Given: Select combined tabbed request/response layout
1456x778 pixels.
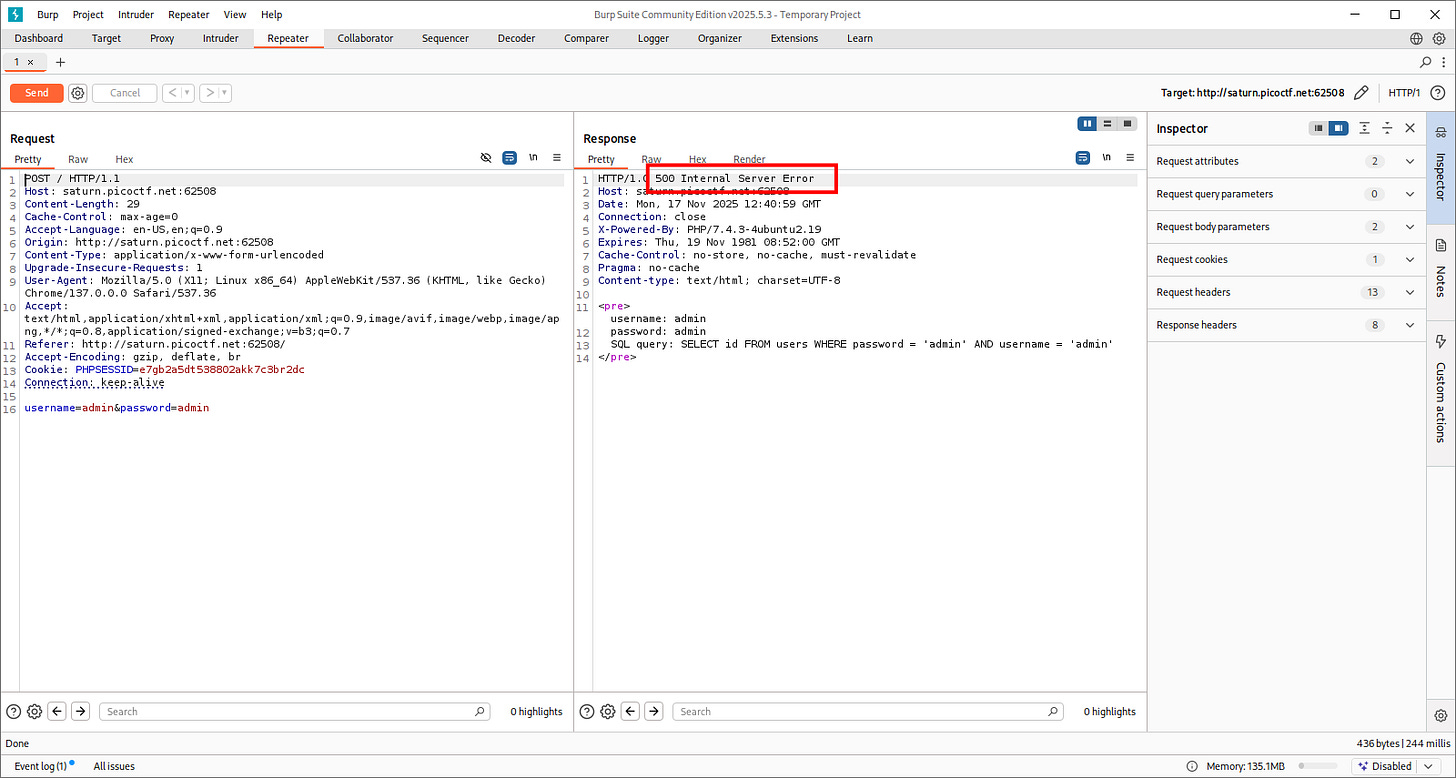Looking at the screenshot, I should (x=1127, y=124).
